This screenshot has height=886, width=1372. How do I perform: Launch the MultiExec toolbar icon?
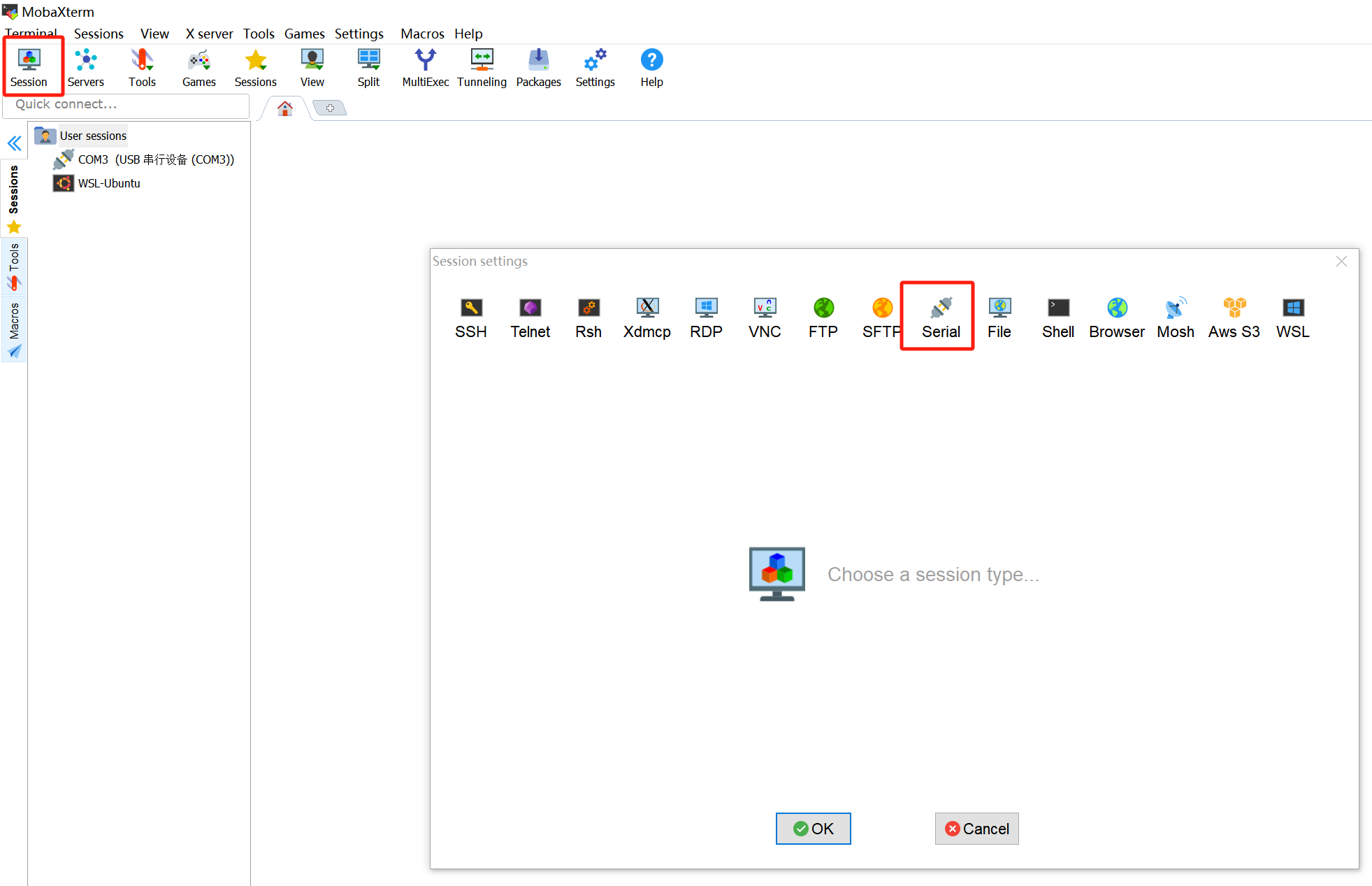(426, 68)
